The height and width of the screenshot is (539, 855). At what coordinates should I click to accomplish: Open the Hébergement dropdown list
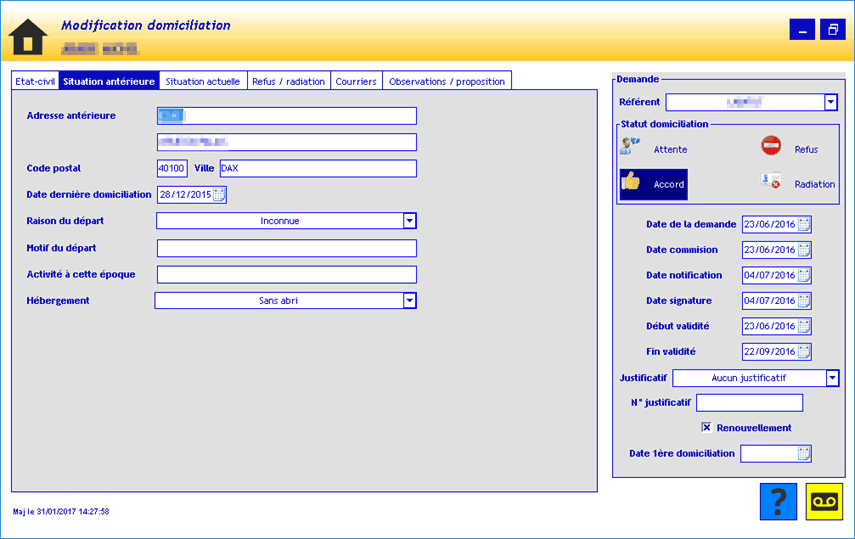[409, 300]
